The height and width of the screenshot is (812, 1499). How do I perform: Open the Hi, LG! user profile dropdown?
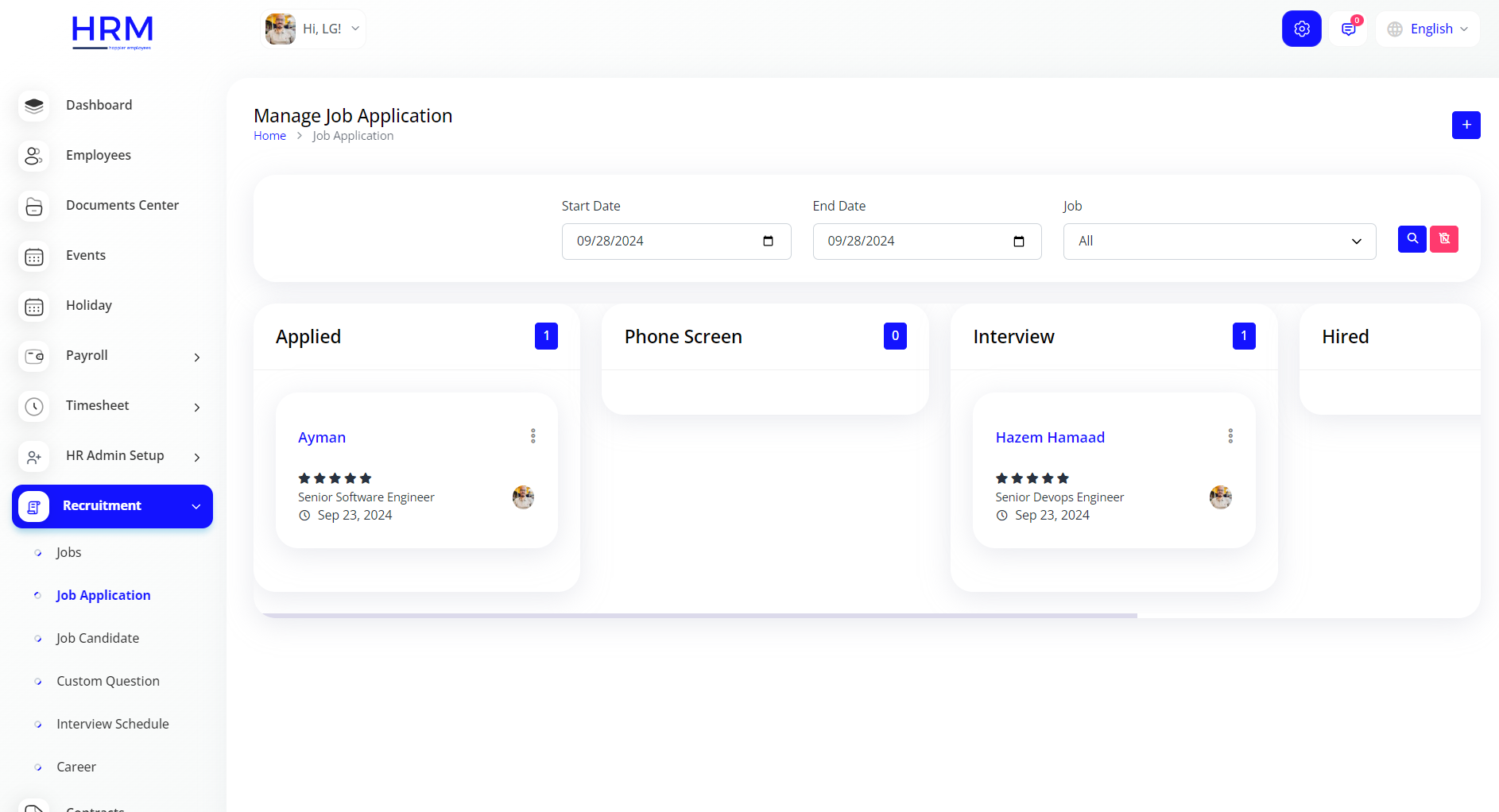(313, 29)
